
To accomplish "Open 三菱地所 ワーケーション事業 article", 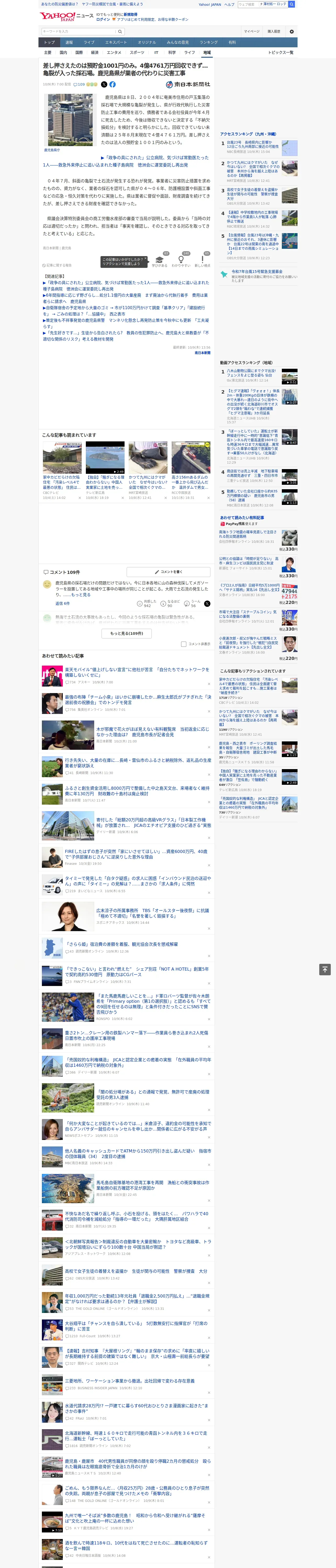I will 130,1381.
